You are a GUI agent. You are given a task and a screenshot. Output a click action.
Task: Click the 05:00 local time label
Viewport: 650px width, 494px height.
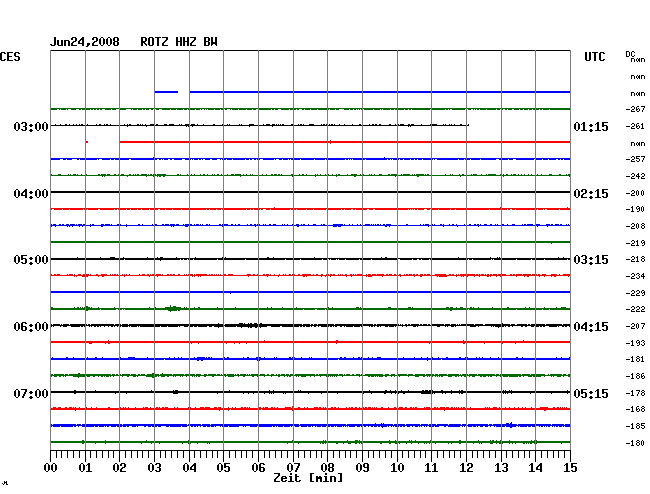point(31,260)
